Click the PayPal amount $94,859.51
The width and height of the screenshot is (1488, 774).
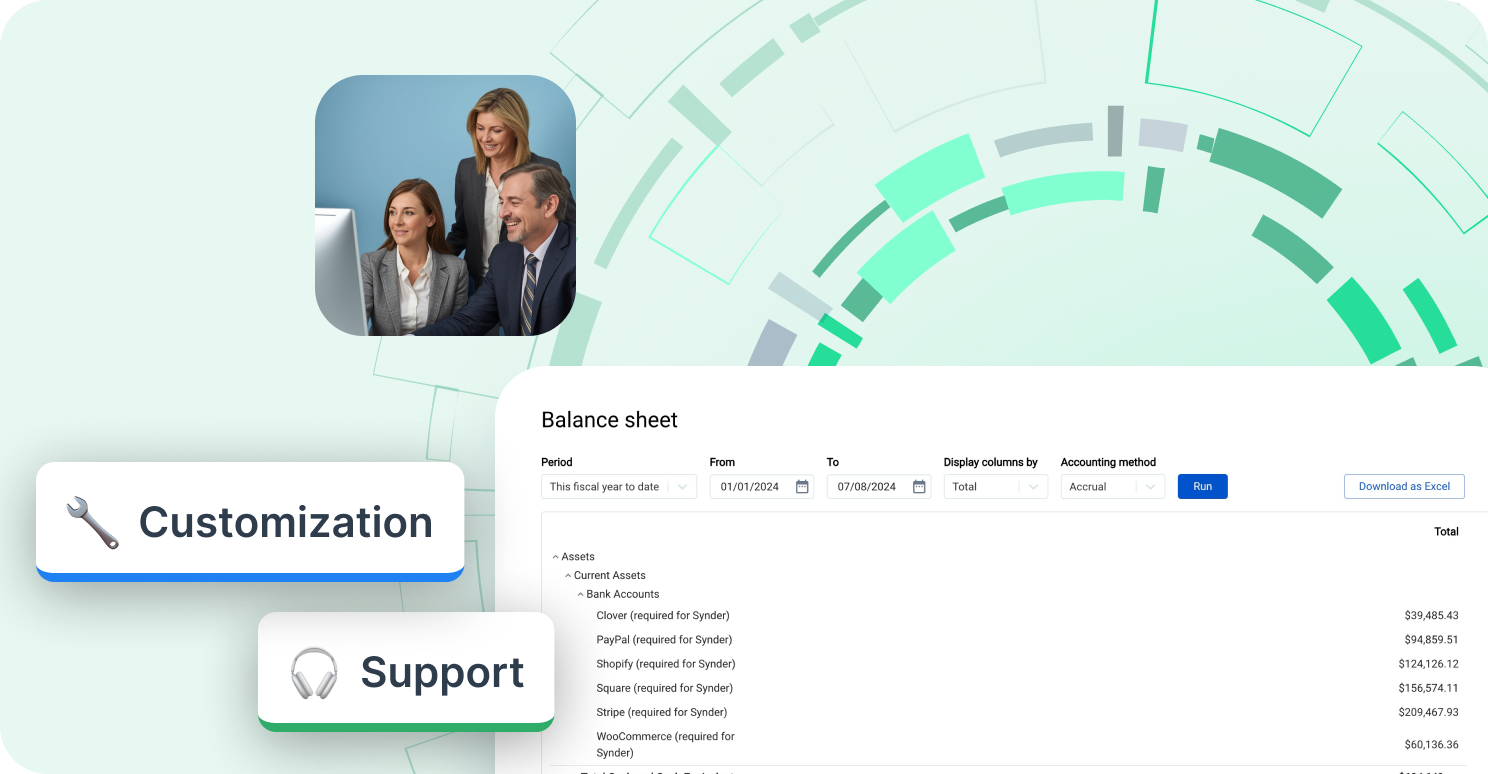[1431, 640]
